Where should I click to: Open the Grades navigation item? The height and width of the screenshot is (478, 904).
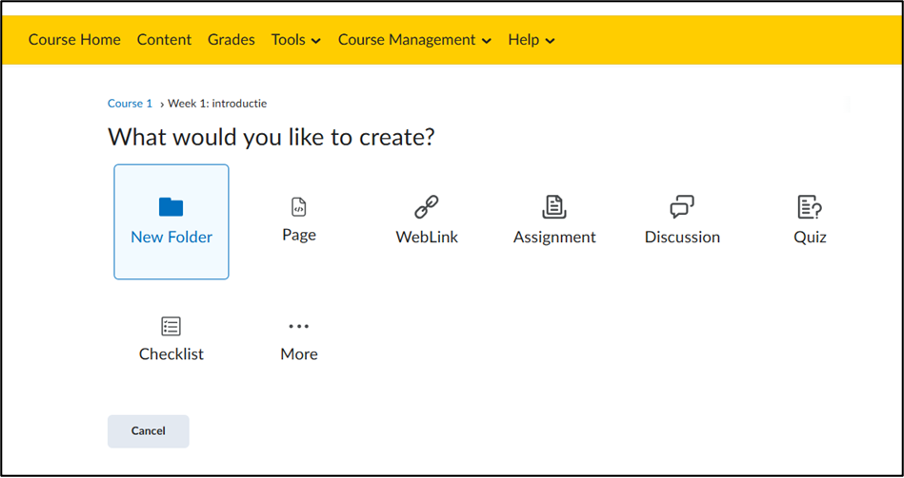pyautogui.click(x=231, y=40)
